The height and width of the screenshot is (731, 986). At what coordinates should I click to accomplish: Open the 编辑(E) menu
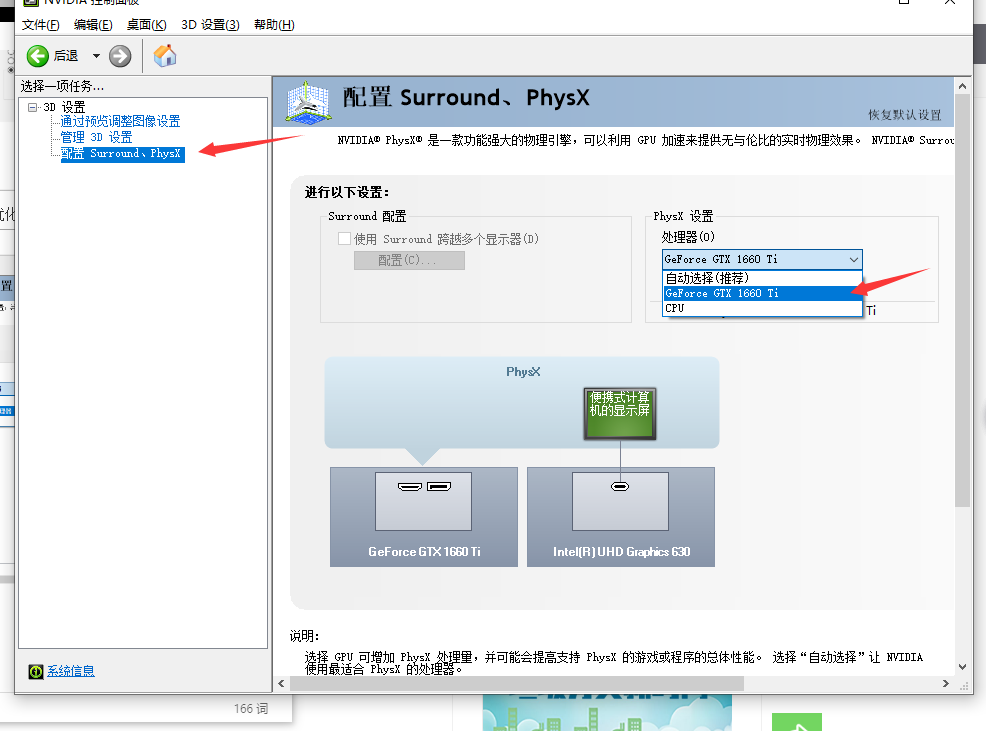tap(93, 25)
